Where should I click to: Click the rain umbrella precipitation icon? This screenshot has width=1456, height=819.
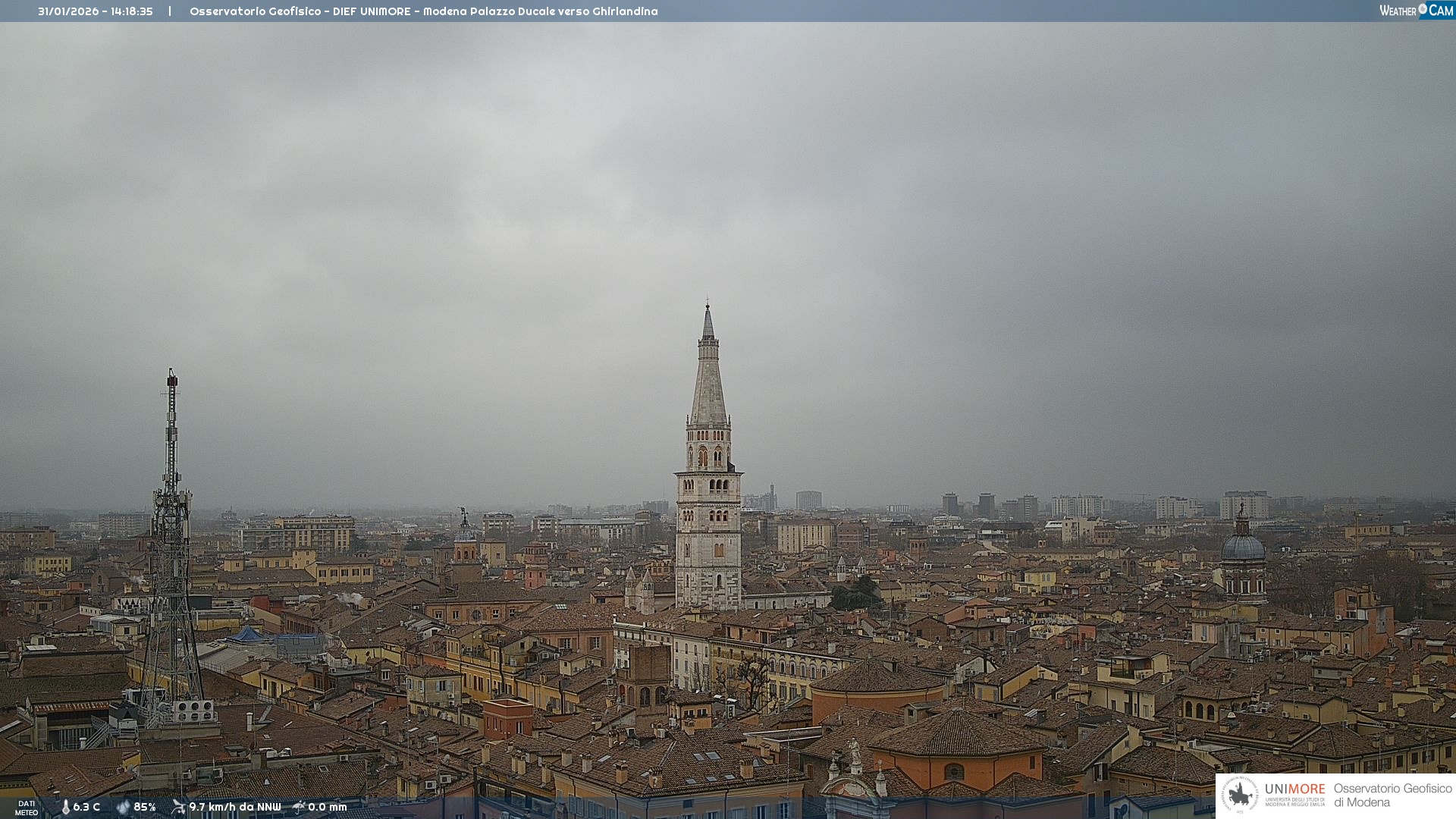[x=299, y=807]
